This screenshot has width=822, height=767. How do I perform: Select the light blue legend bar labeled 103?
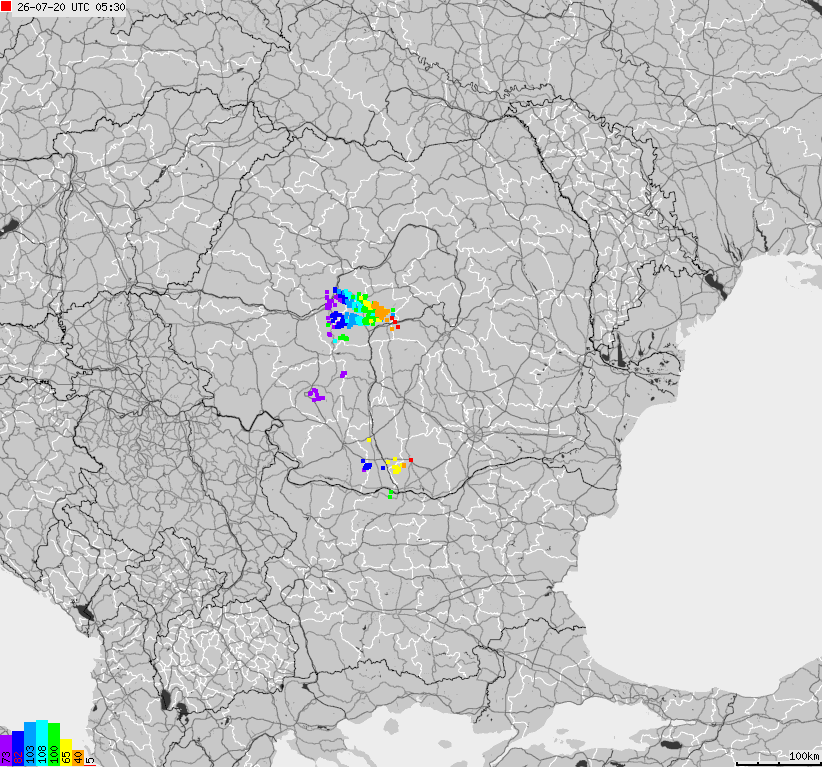[30, 744]
